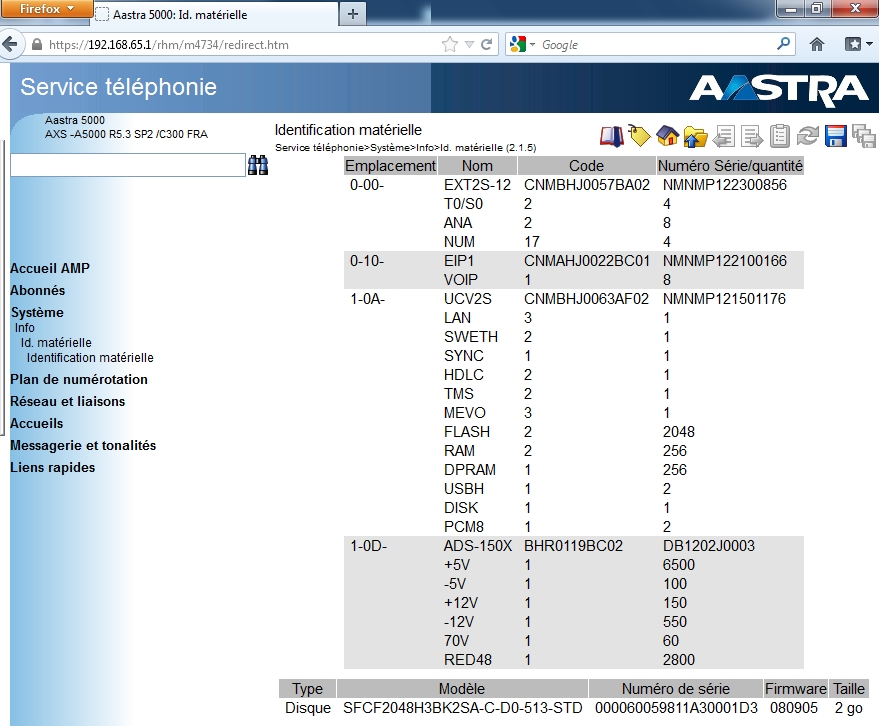
Task: Select Info under Système
Action: (25, 327)
